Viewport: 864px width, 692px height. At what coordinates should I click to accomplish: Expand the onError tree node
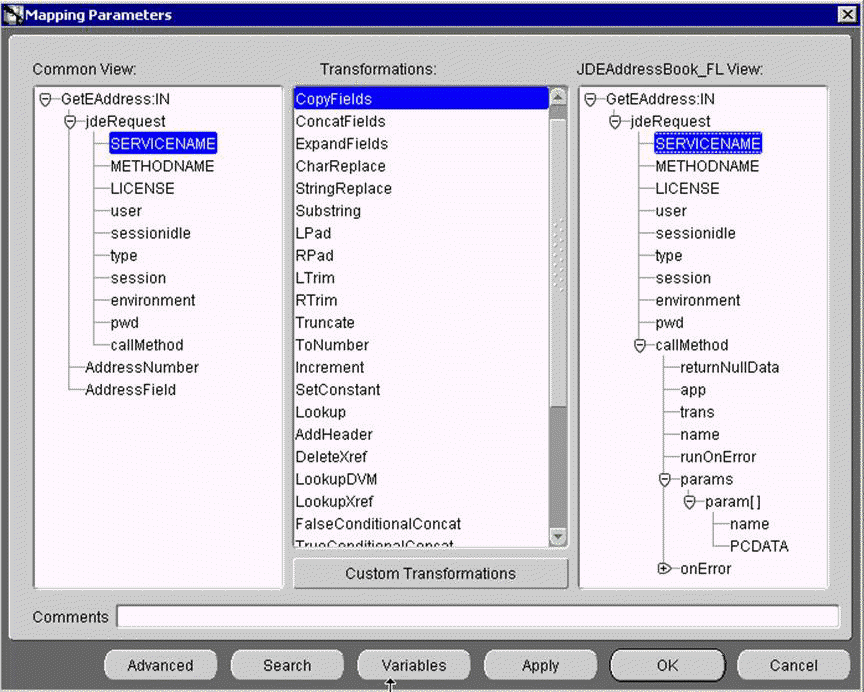click(665, 569)
